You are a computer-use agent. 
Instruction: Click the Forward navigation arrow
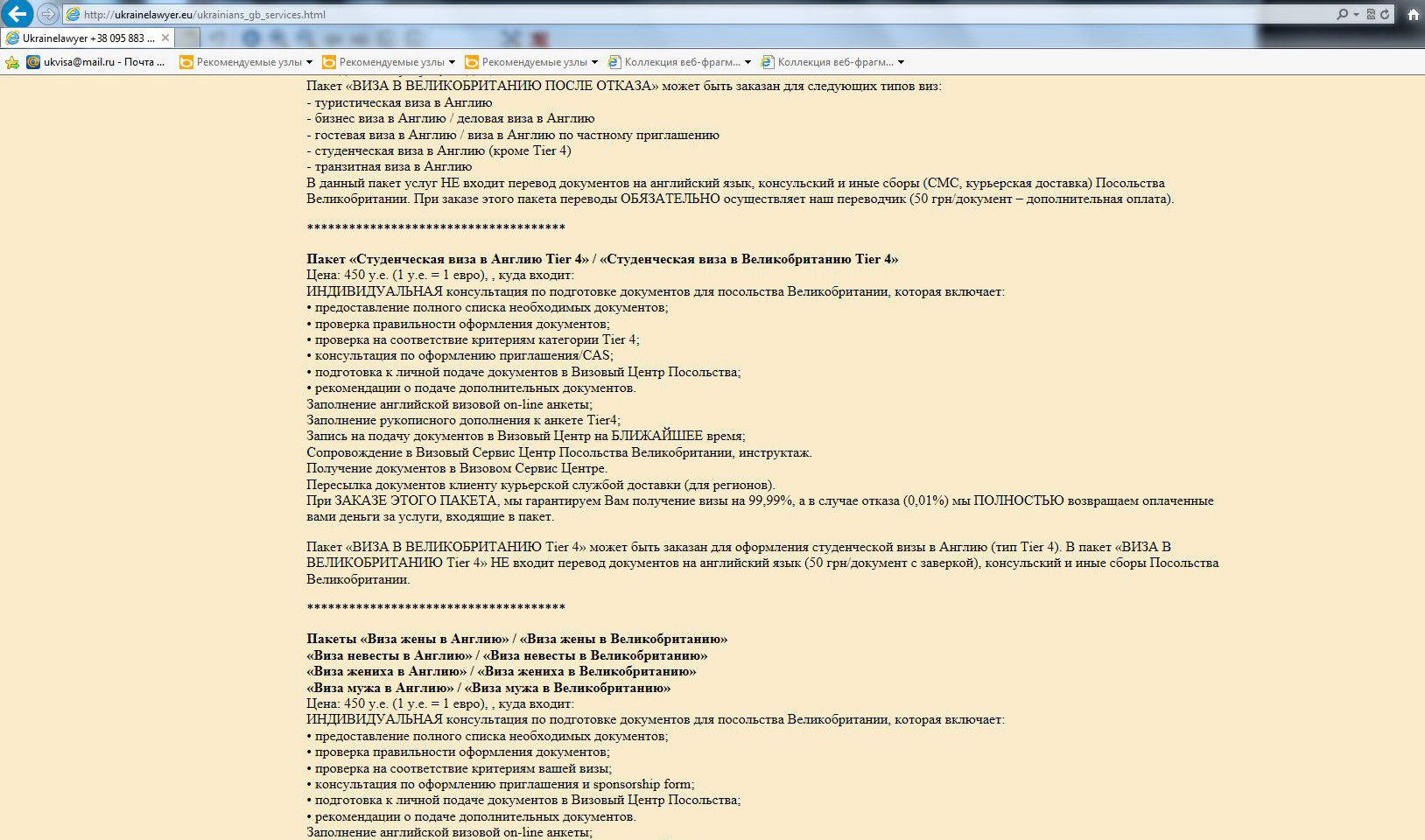(x=48, y=14)
